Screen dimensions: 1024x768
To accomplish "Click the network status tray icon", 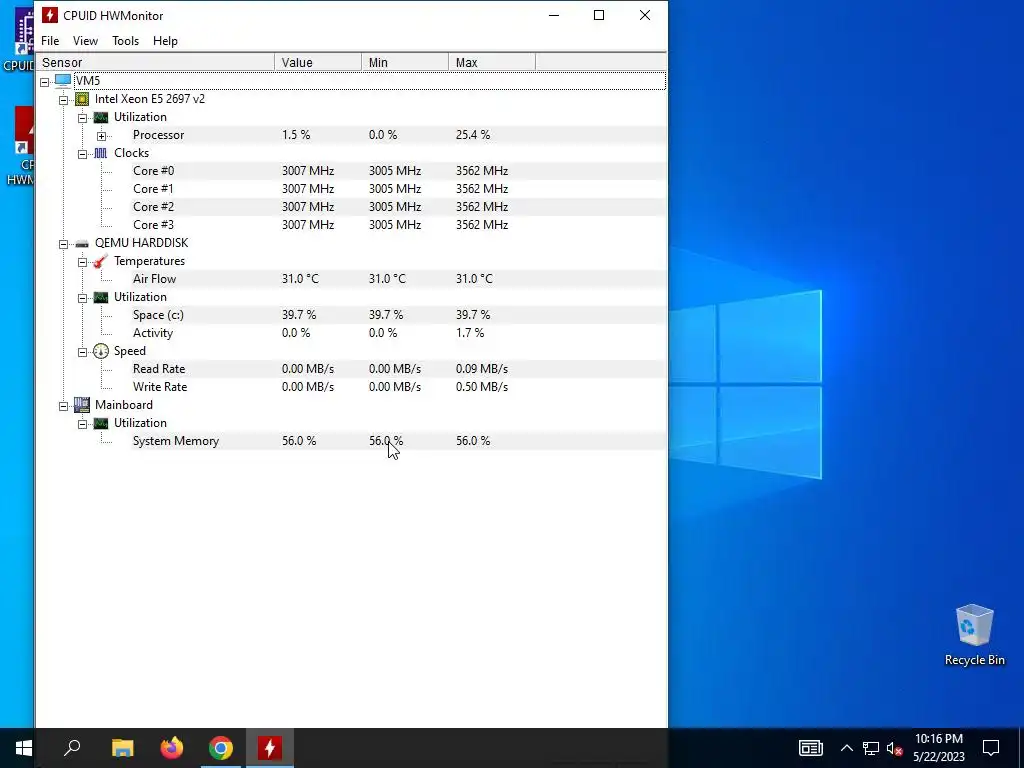I will click(x=871, y=748).
